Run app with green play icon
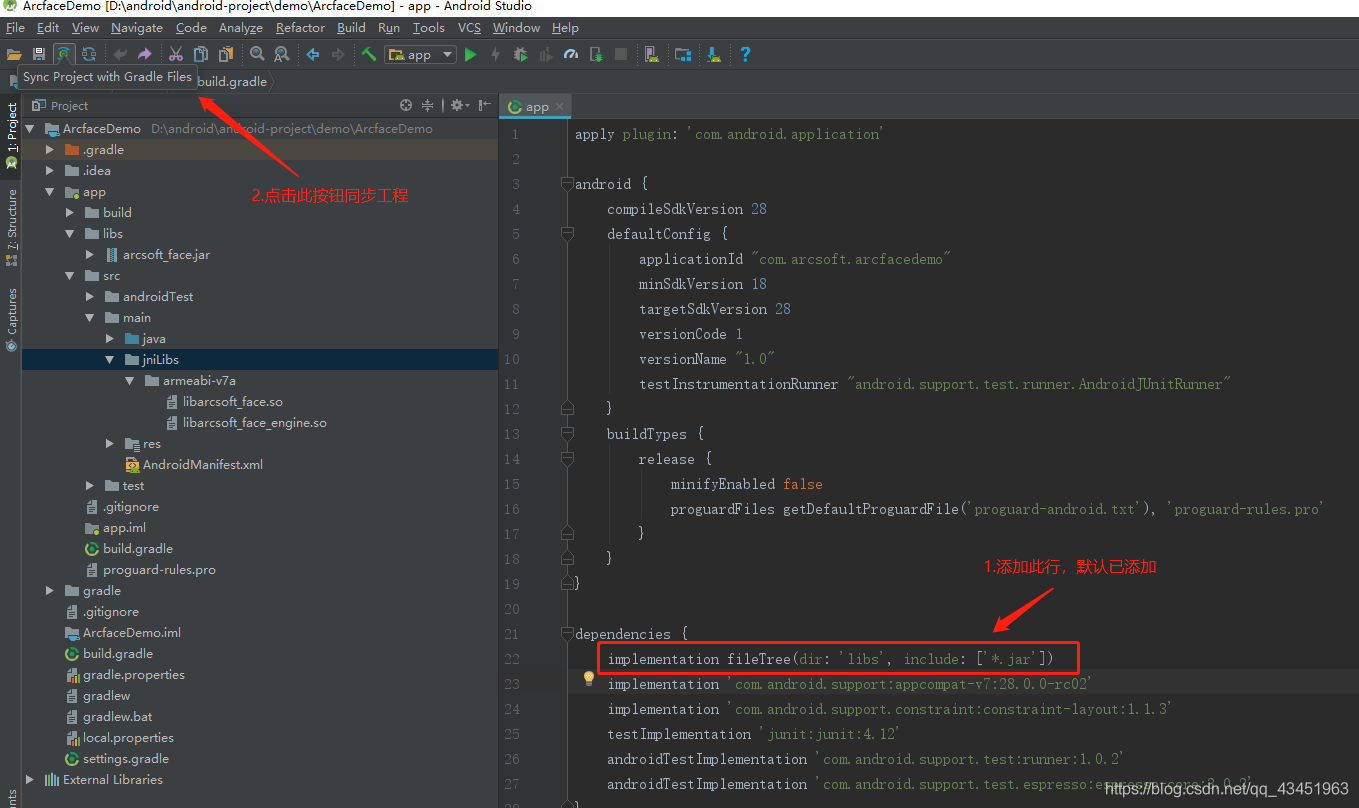Screen dimensions: 1359x808 [x=470, y=54]
